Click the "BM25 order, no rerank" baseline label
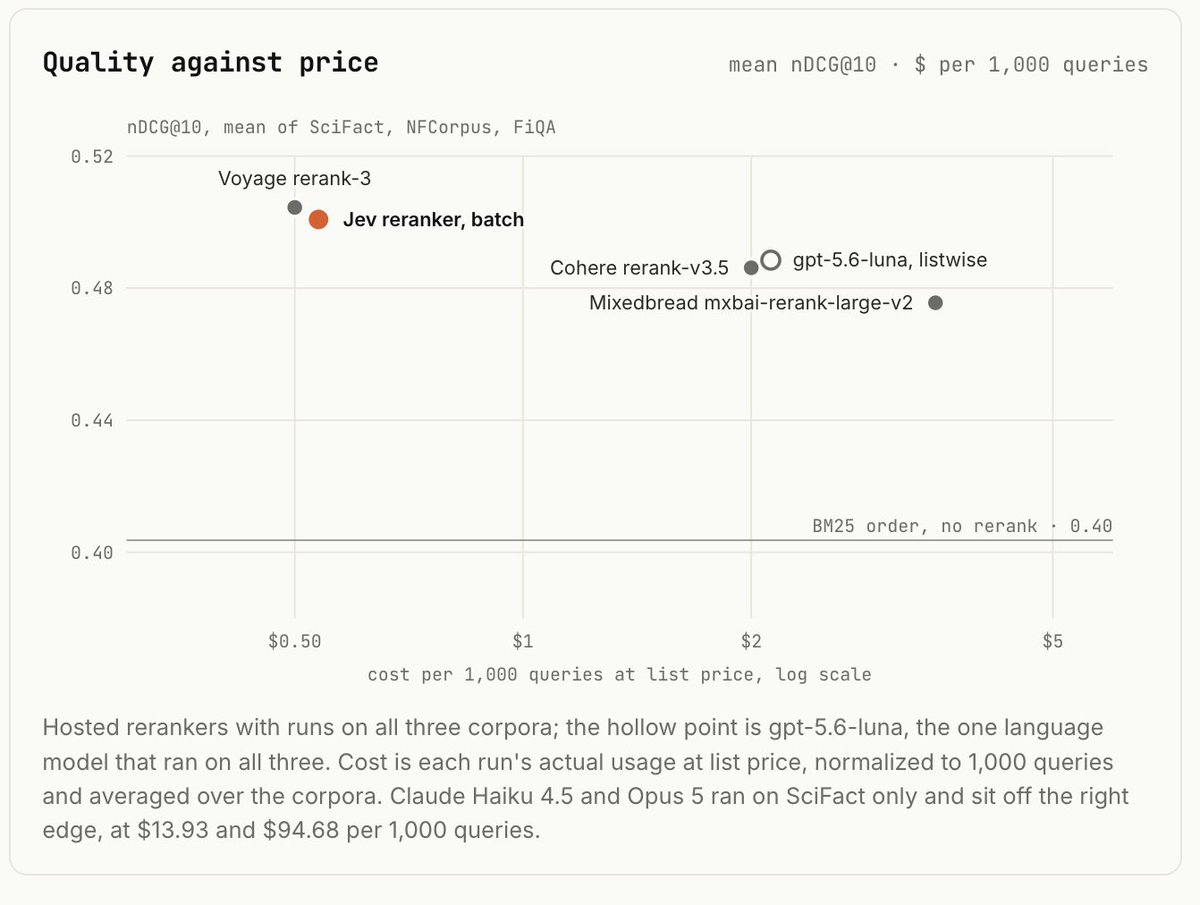The height and width of the screenshot is (905, 1200). pyautogui.click(x=925, y=526)
